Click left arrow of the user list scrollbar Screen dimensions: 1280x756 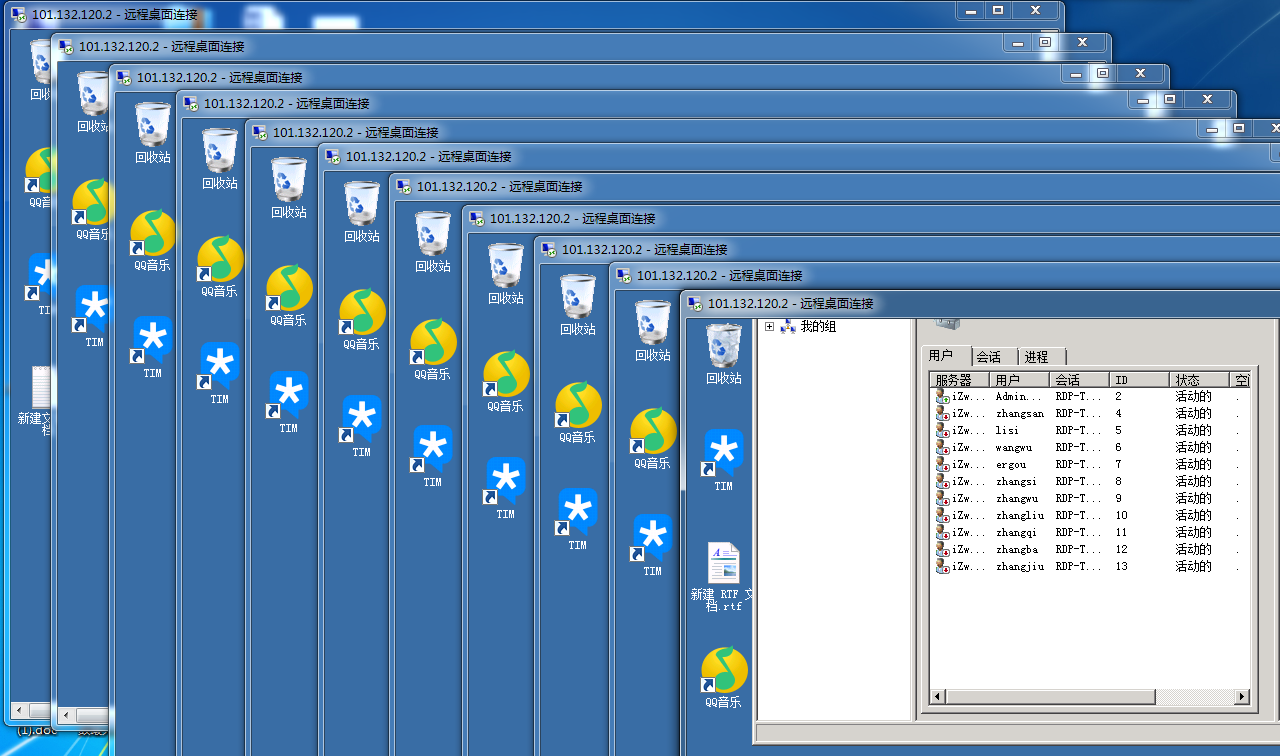(x=938, y=696)
